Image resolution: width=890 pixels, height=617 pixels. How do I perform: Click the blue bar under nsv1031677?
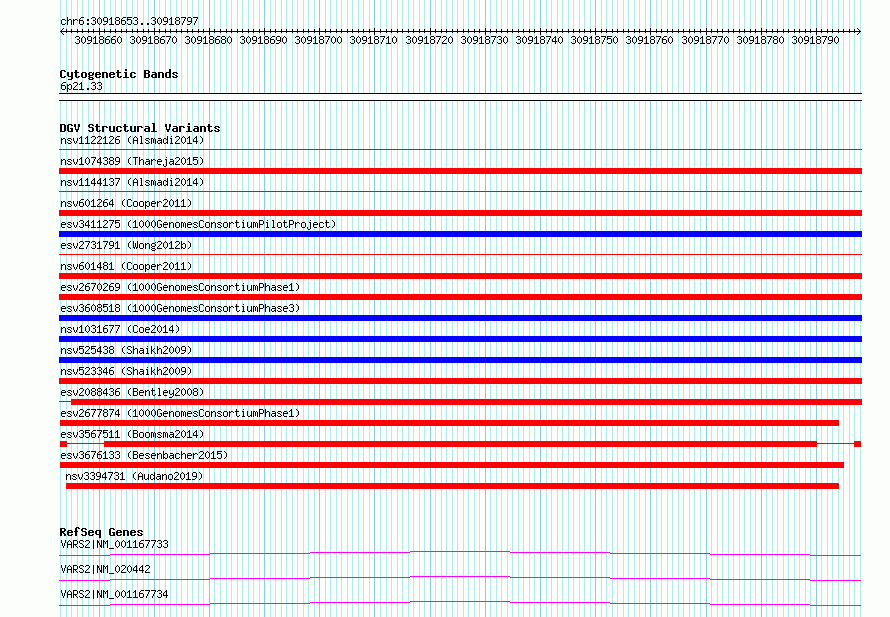coord(460,339)
